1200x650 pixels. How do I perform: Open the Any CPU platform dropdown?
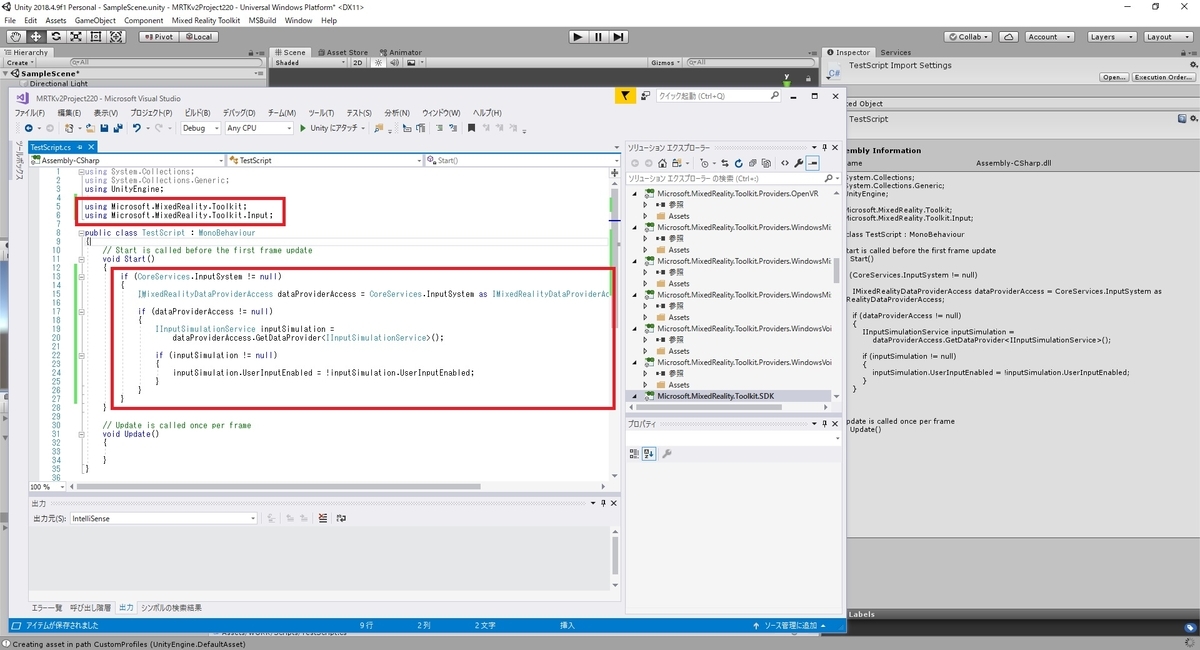259,128
